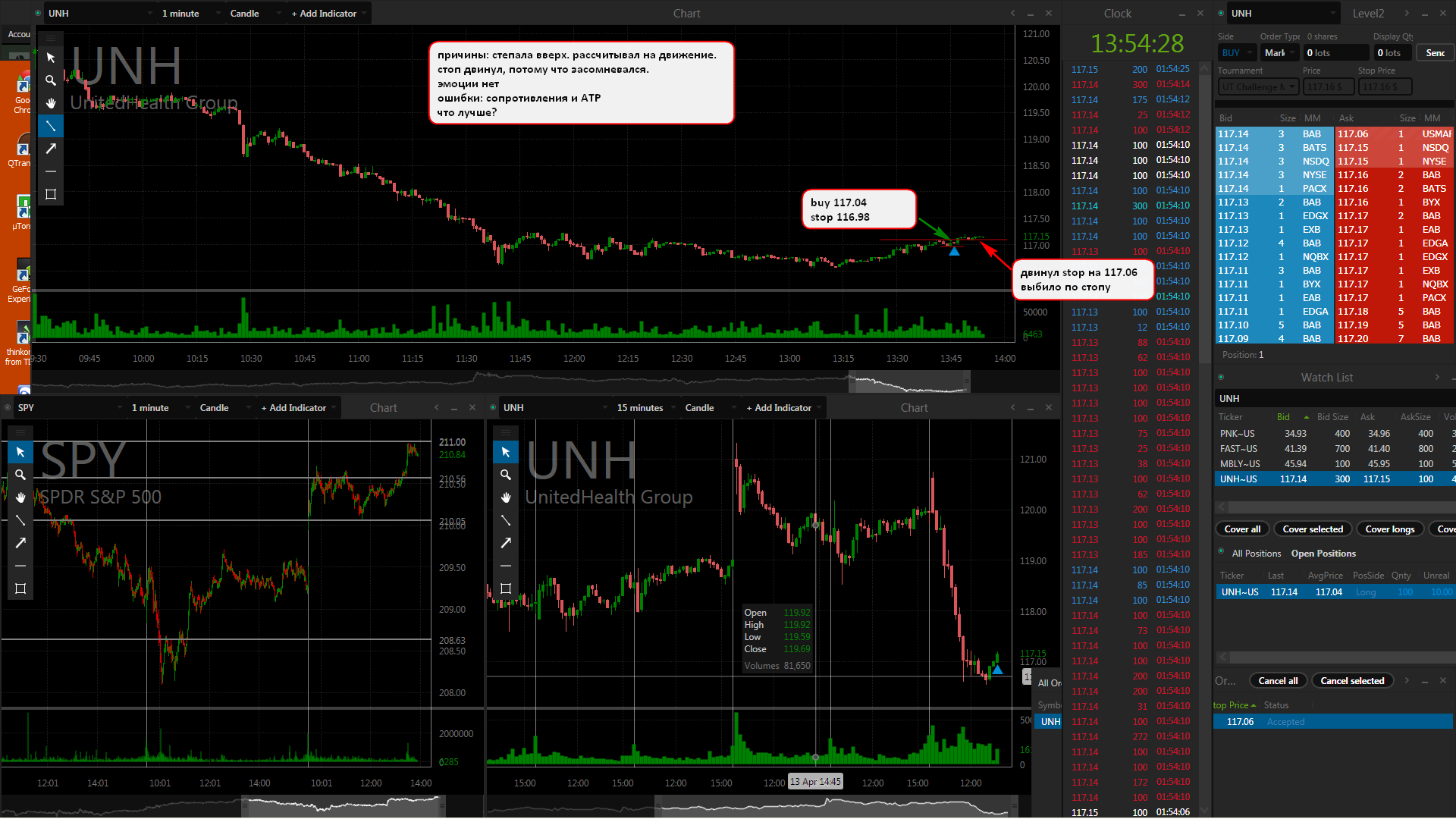Open Add Indicator dropdown in top chart
This screenshot has width=1456, height=819.
[329, 13]
